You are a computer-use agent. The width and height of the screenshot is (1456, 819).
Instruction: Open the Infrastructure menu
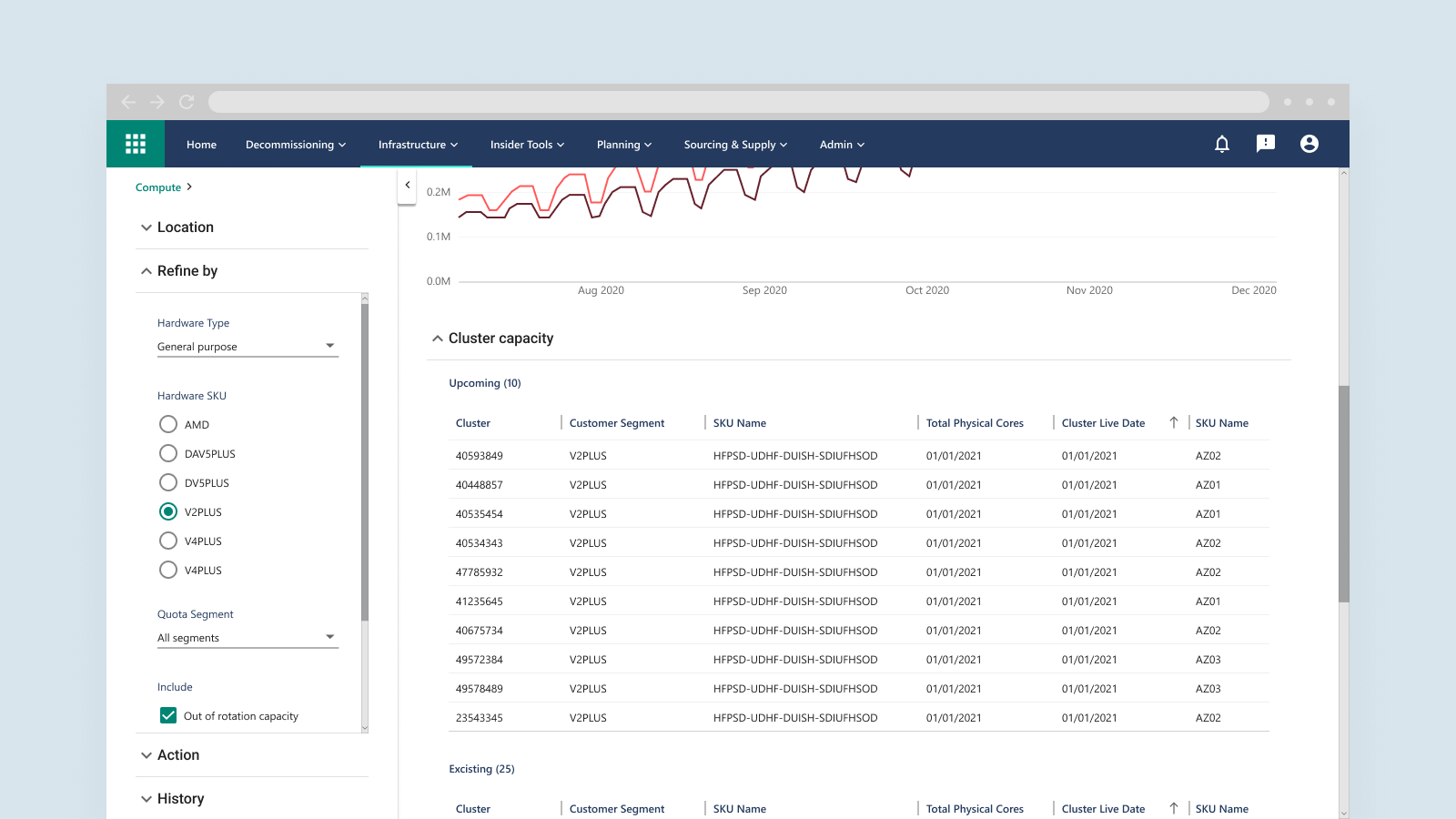pos(418,145)
